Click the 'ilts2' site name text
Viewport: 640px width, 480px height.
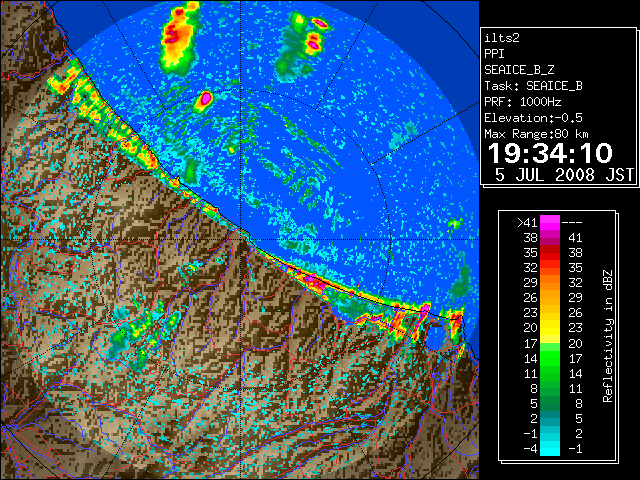tap(502, 38)
